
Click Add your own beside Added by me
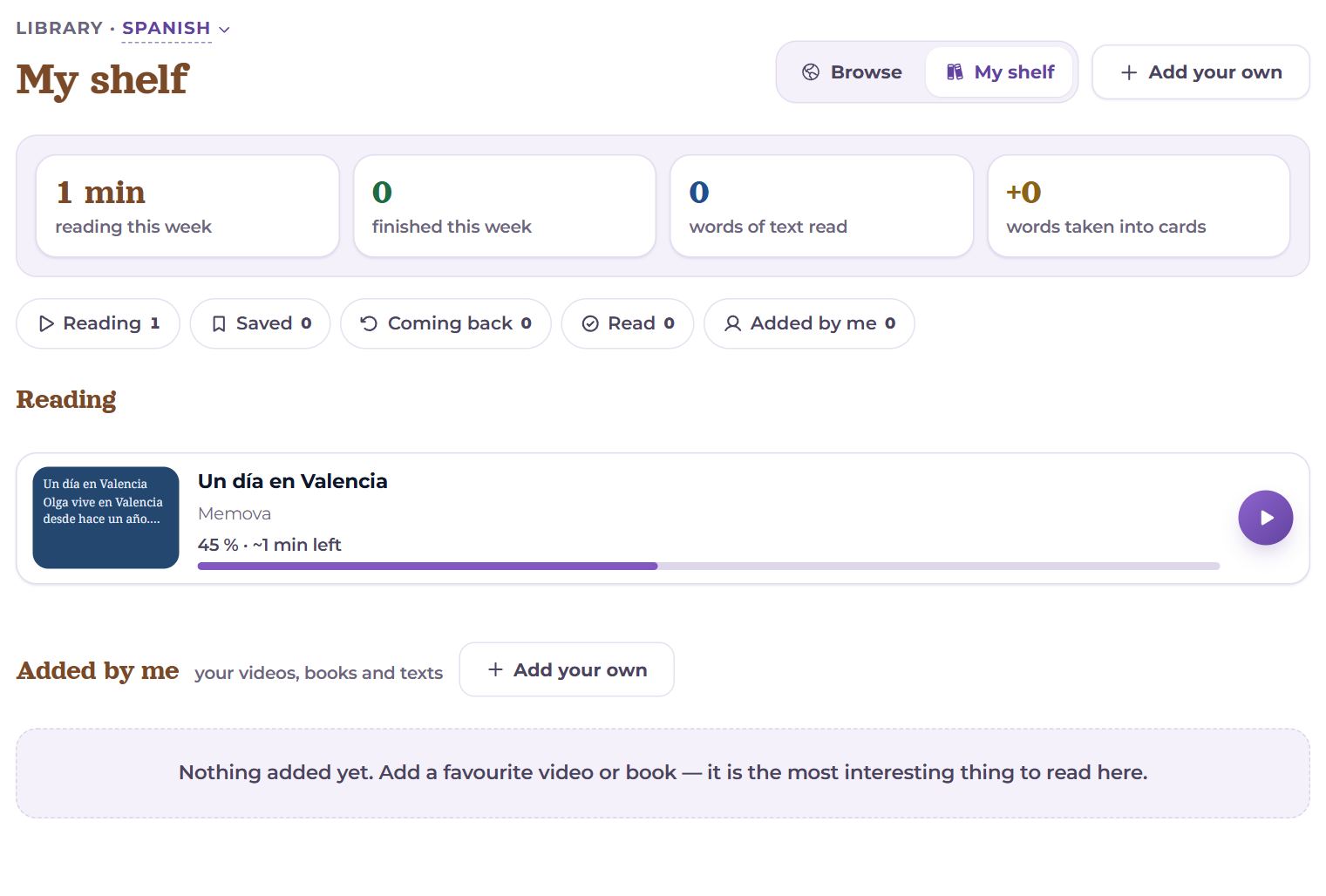[x=567, y=669]
